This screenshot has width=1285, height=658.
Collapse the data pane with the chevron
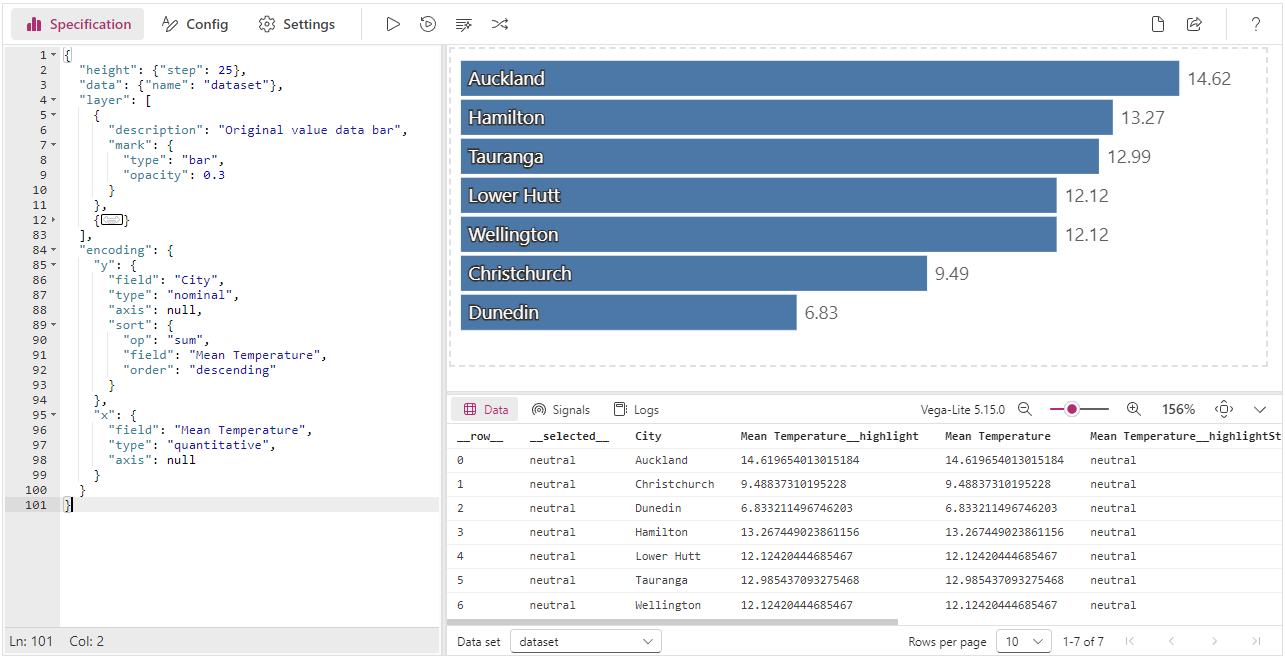(1260, 409)
